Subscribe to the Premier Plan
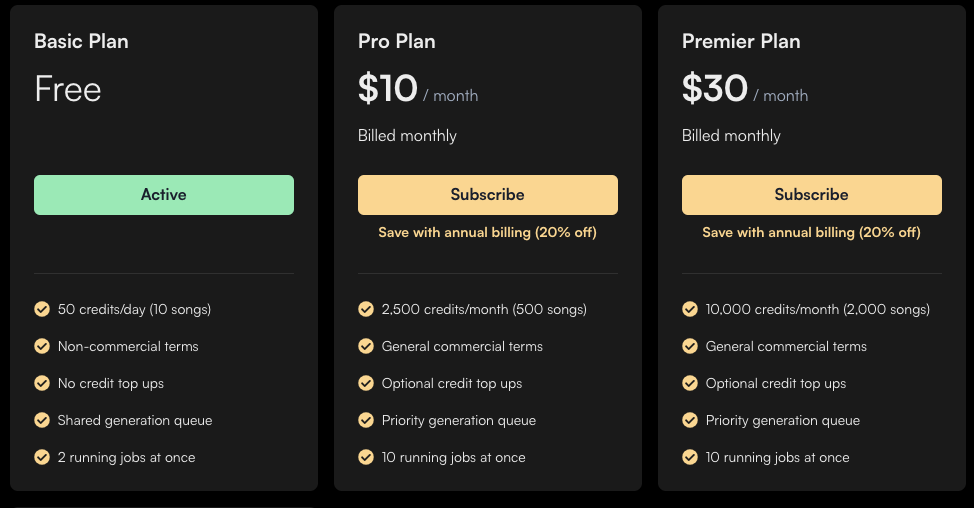 click(812, 195)
